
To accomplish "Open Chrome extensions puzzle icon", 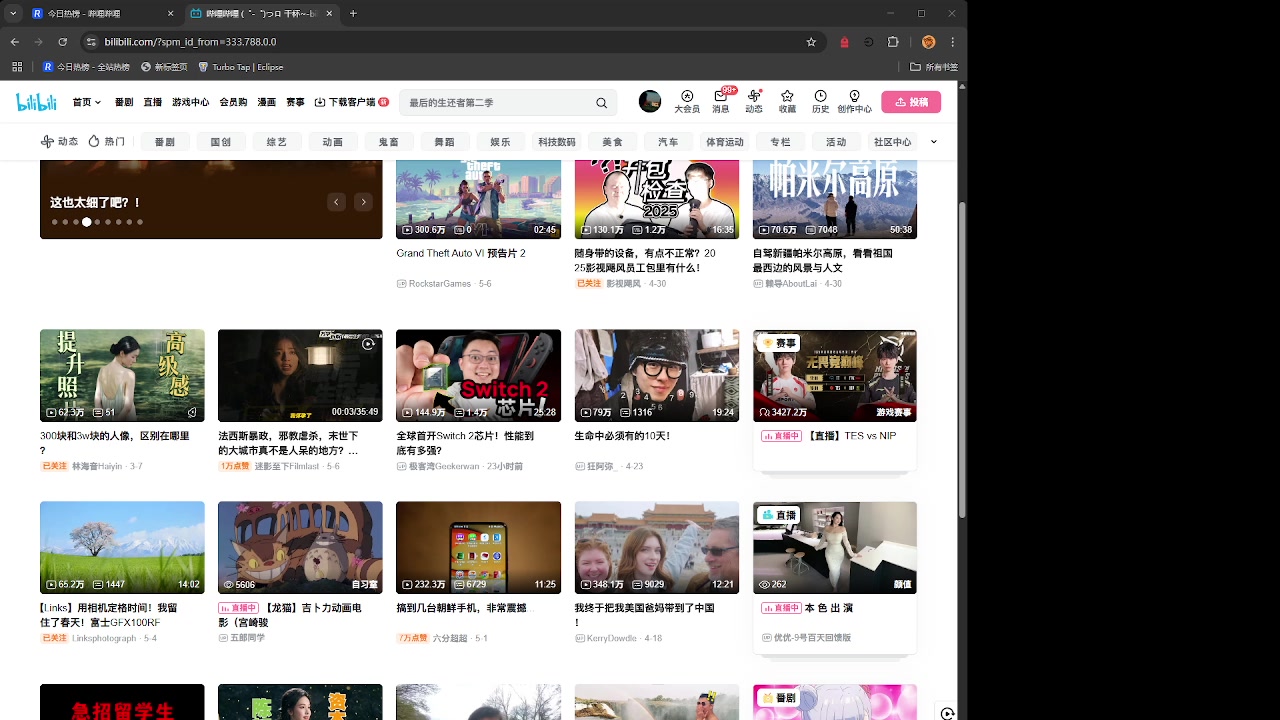I will pyautogui.click(x=893, y=42).
